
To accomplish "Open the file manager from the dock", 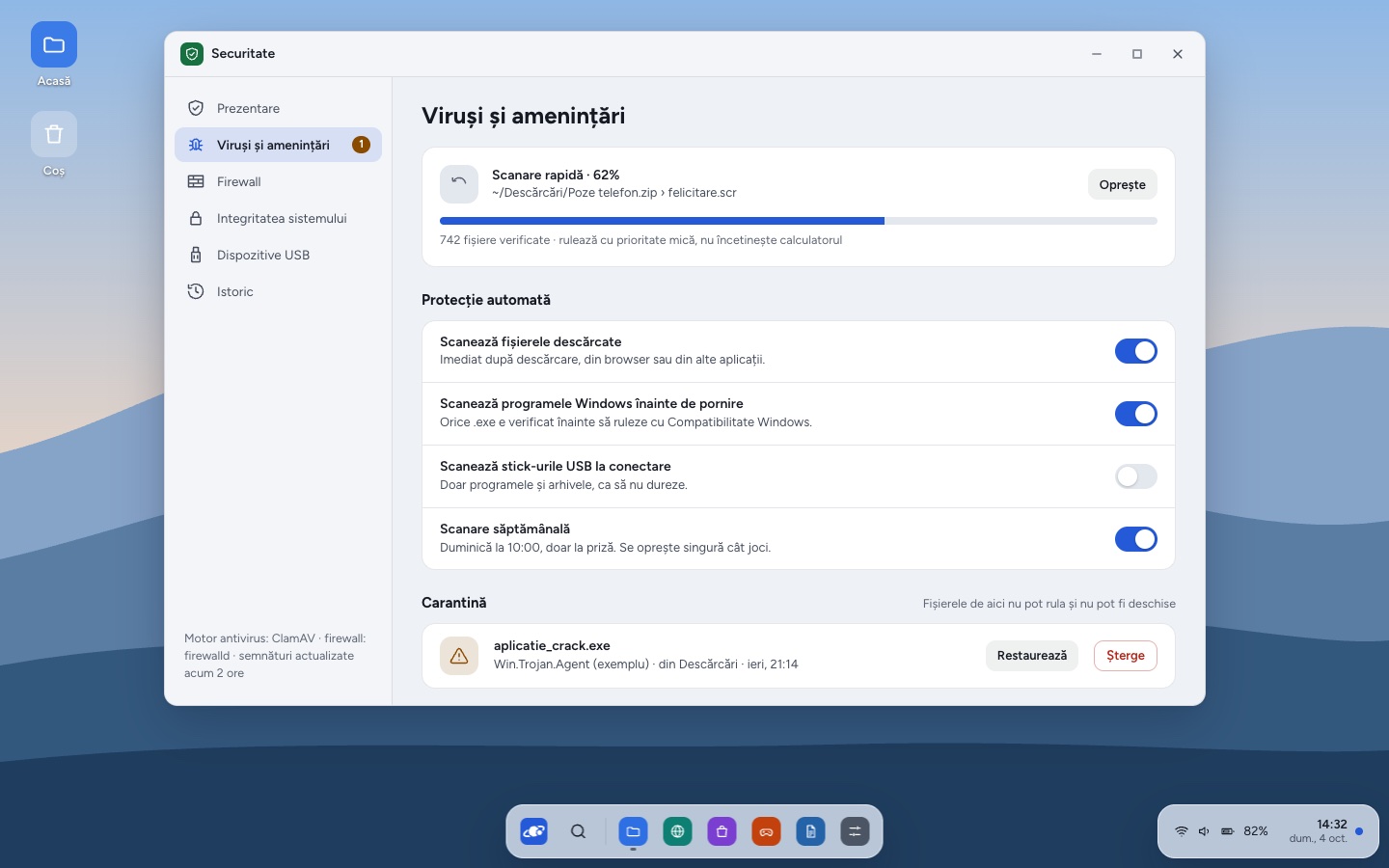I will tap(633, 831).
